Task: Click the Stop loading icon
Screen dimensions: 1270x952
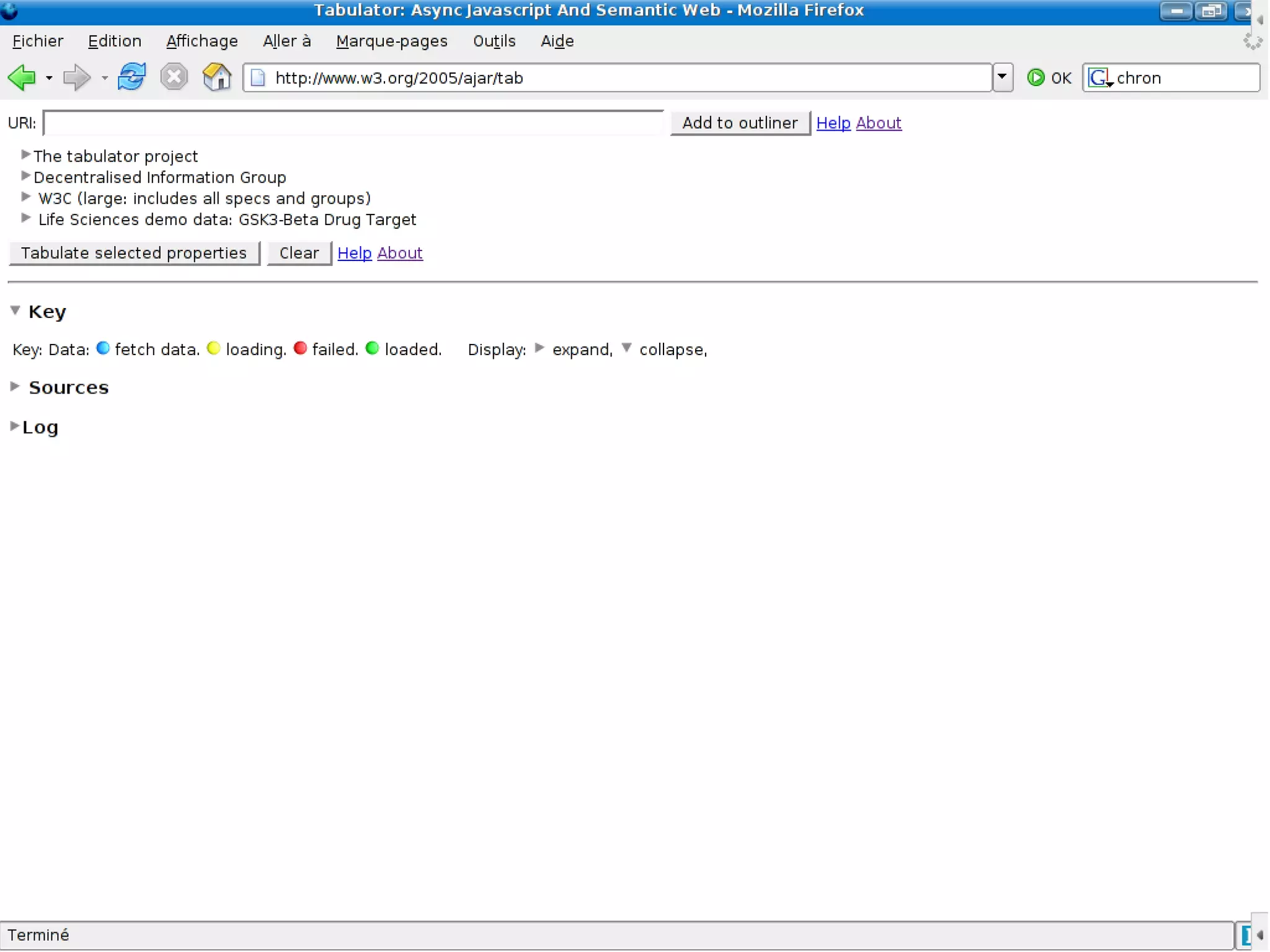Action: (174, 77)
